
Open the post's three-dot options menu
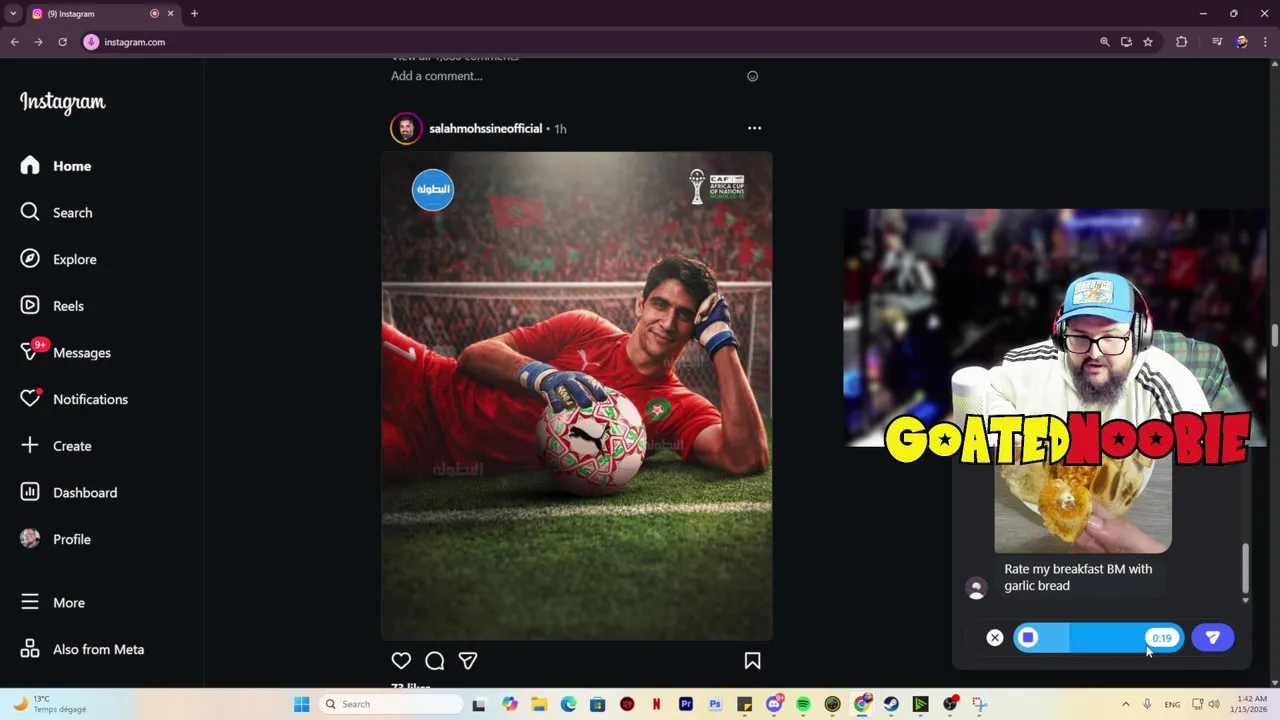(754, 128)
